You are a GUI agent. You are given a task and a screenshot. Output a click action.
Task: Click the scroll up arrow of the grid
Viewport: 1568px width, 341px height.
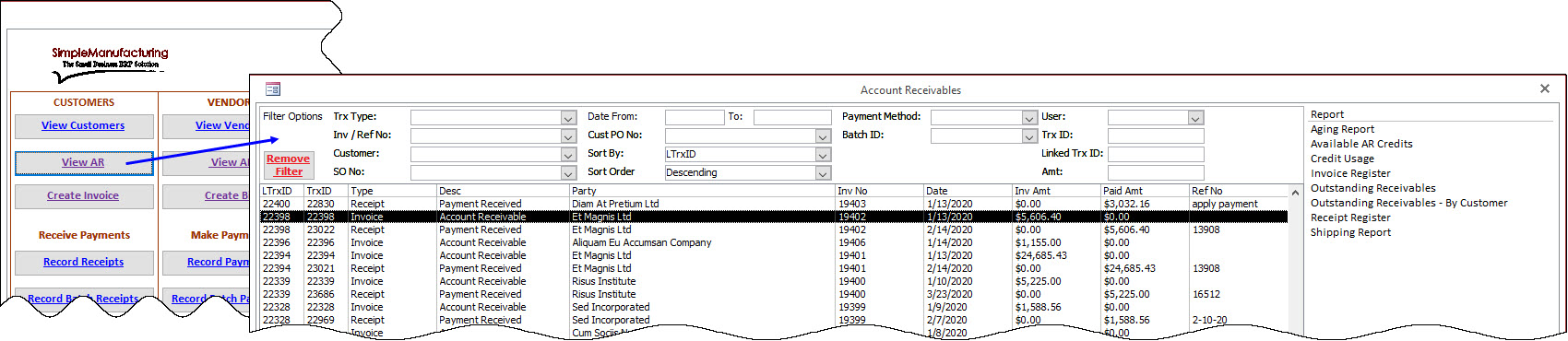coord(1295,193)
